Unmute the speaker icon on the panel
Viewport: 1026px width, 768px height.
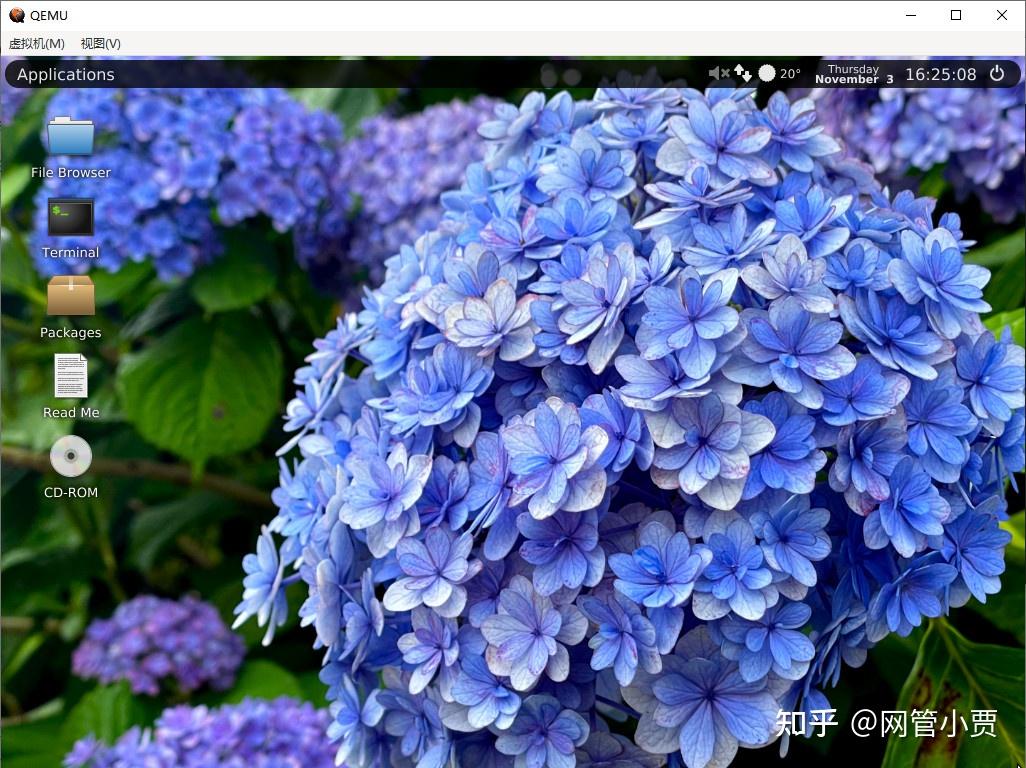717,73
